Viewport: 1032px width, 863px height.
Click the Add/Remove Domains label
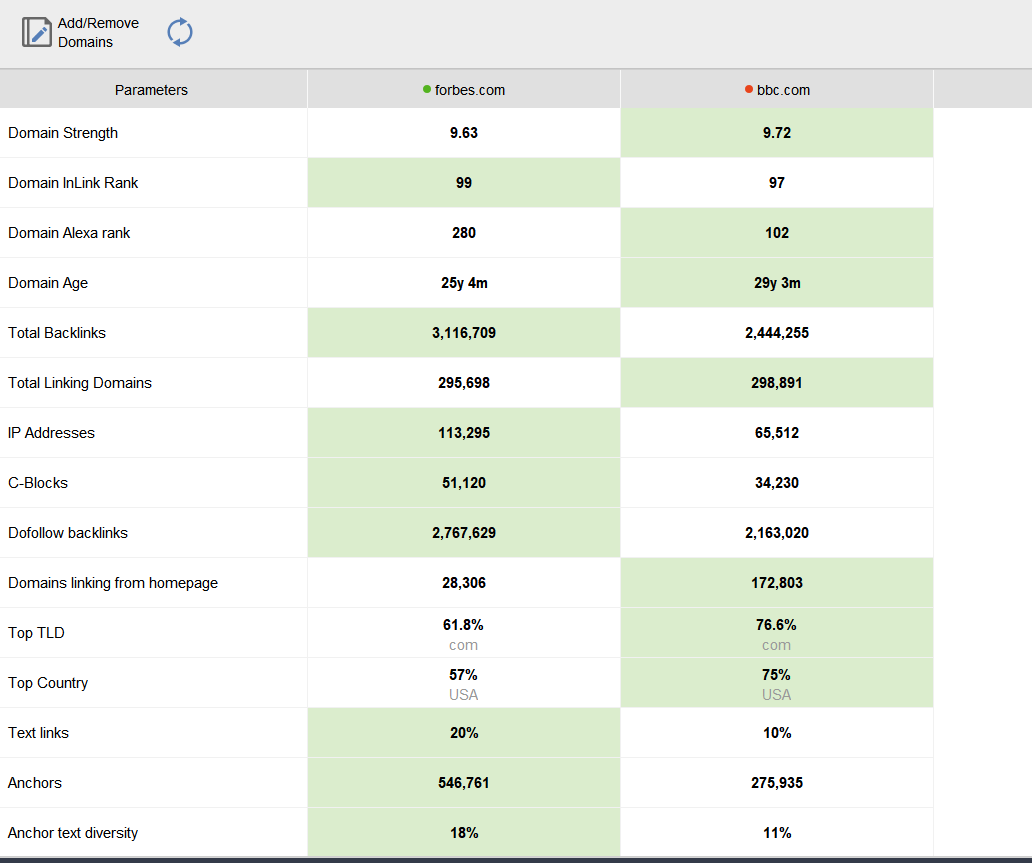[98, 32]
